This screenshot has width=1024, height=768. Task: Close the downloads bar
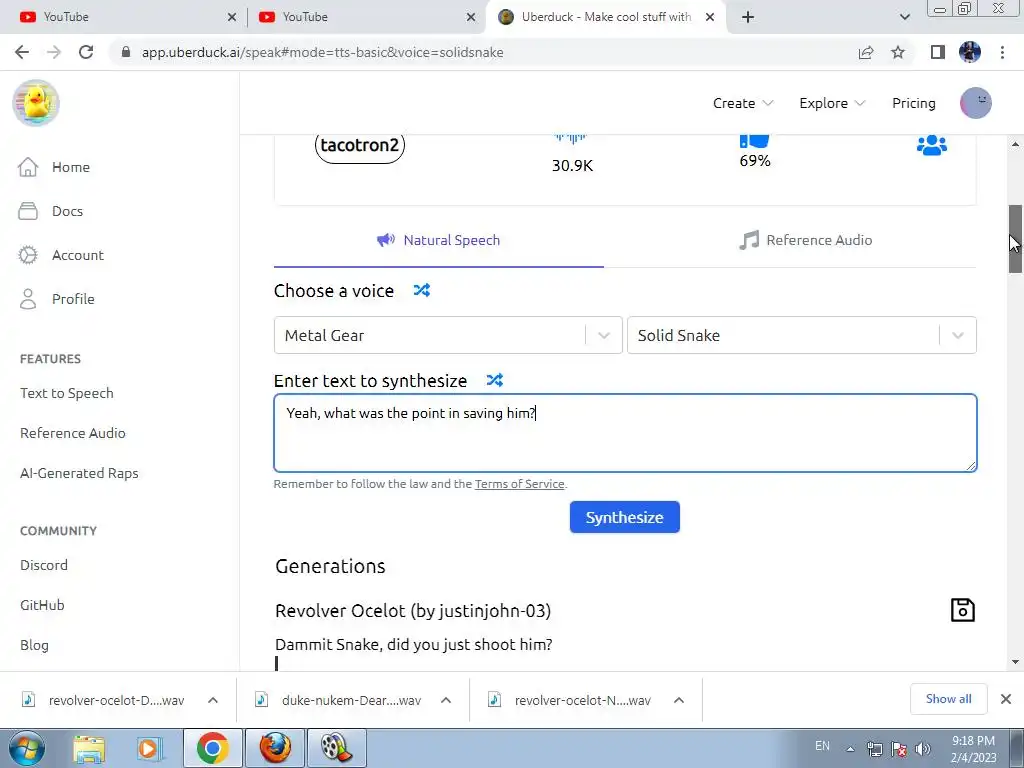[1006, 699]
